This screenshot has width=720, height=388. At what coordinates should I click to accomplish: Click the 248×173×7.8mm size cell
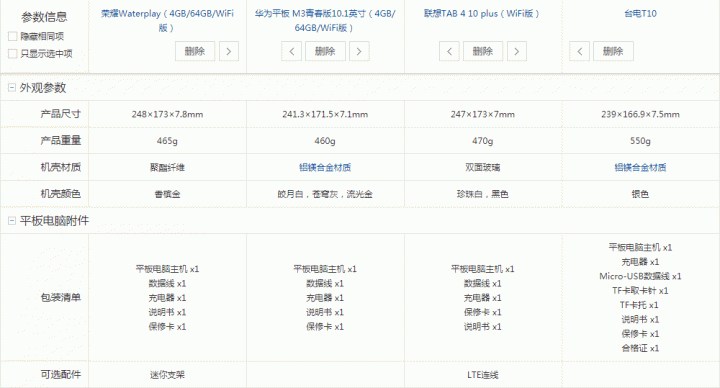pyautogui.click(x=167, y=114)
